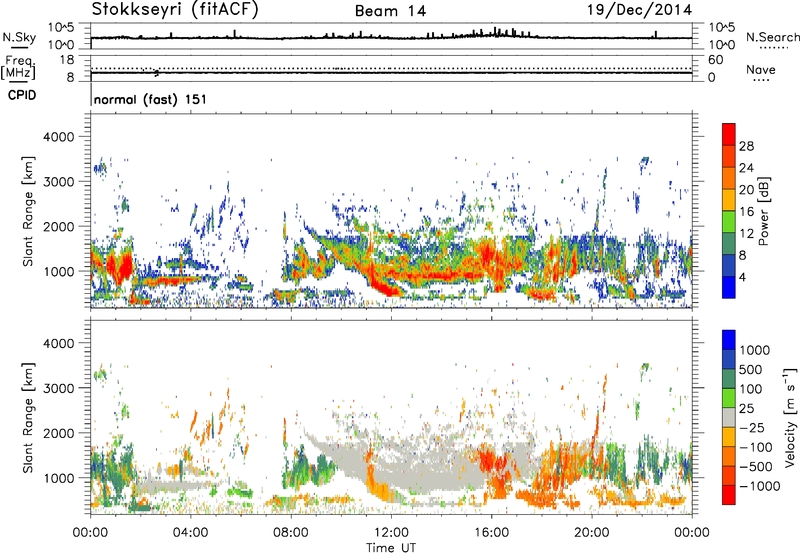800x554 pixels.
Task: Click the "Time UT" axis title
Action: (391, 548)
